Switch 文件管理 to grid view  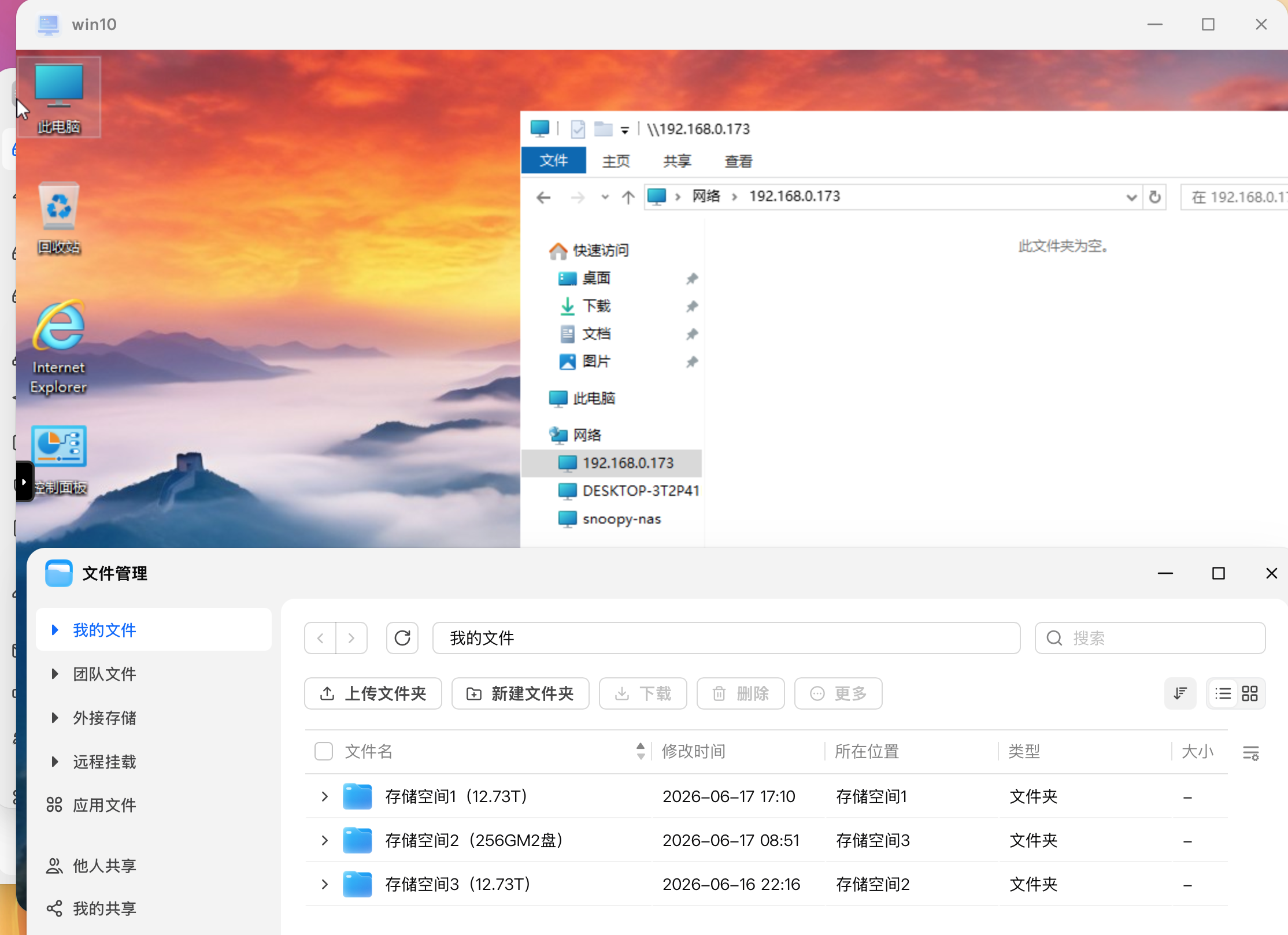[x=1250, y=693]
